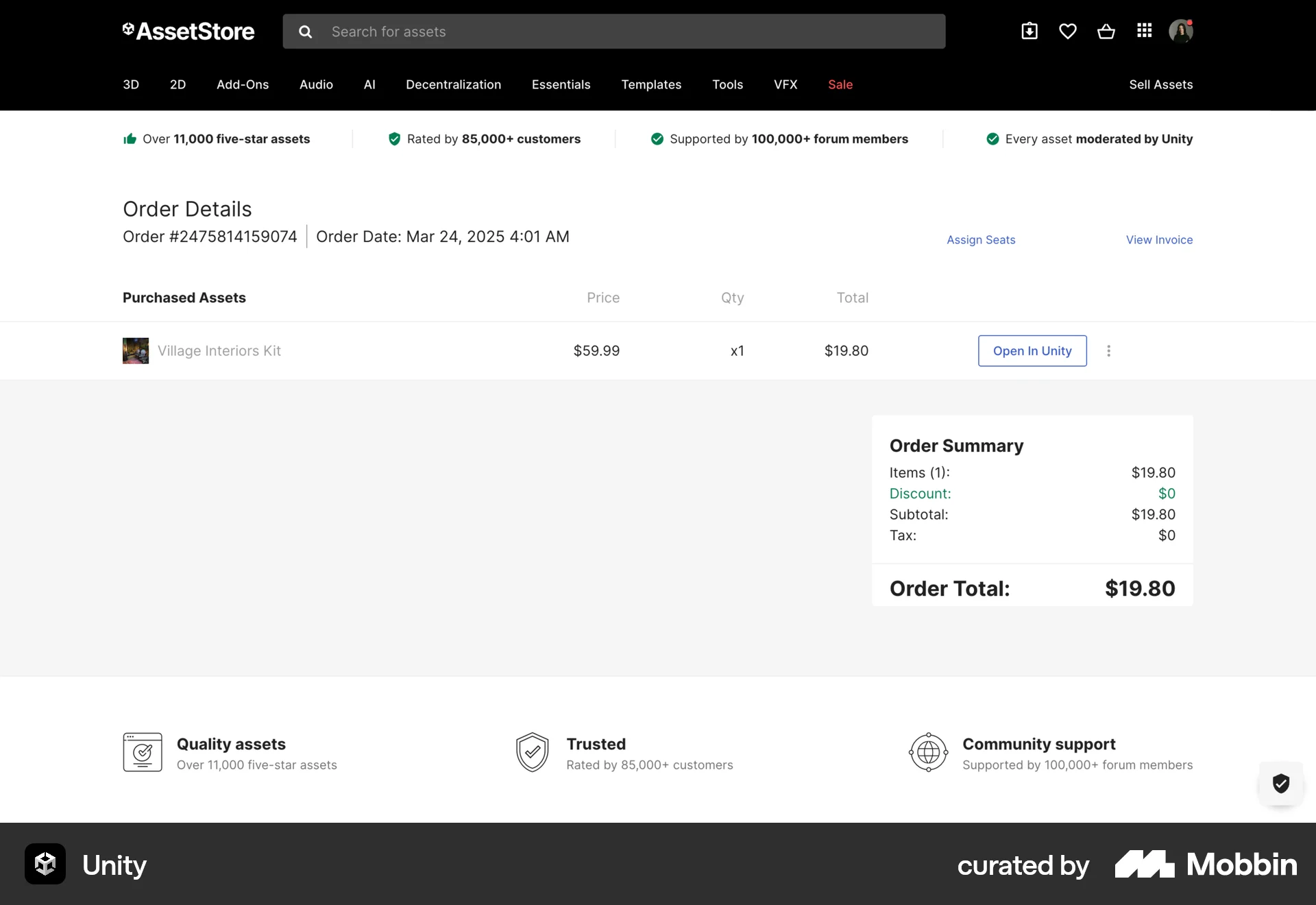Open the Village Interiors Kit asset page
1316x905 pixels.
coord(219,350)
